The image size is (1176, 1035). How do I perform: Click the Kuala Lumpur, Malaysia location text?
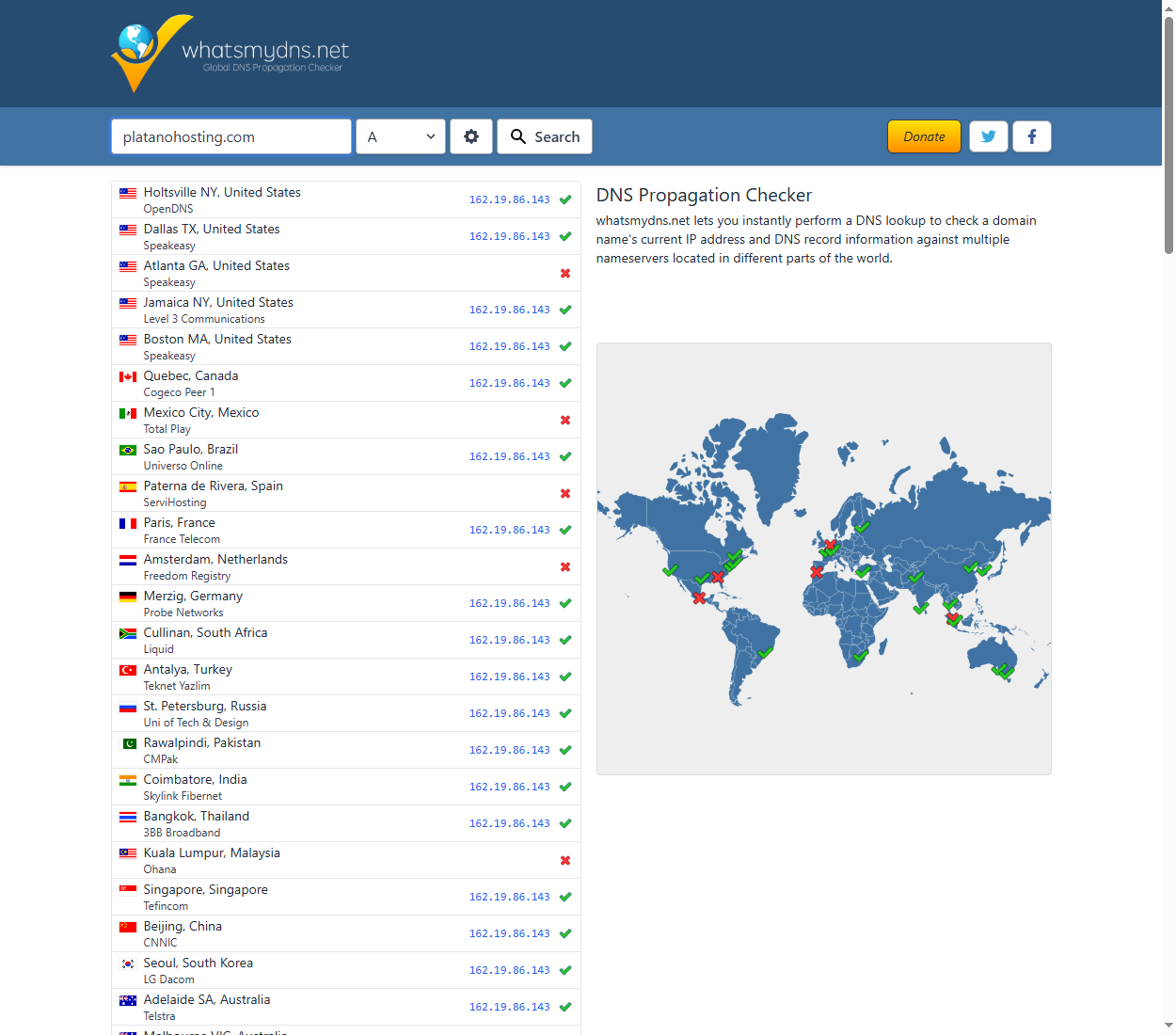pyautogui.click(x=212, y=852)
